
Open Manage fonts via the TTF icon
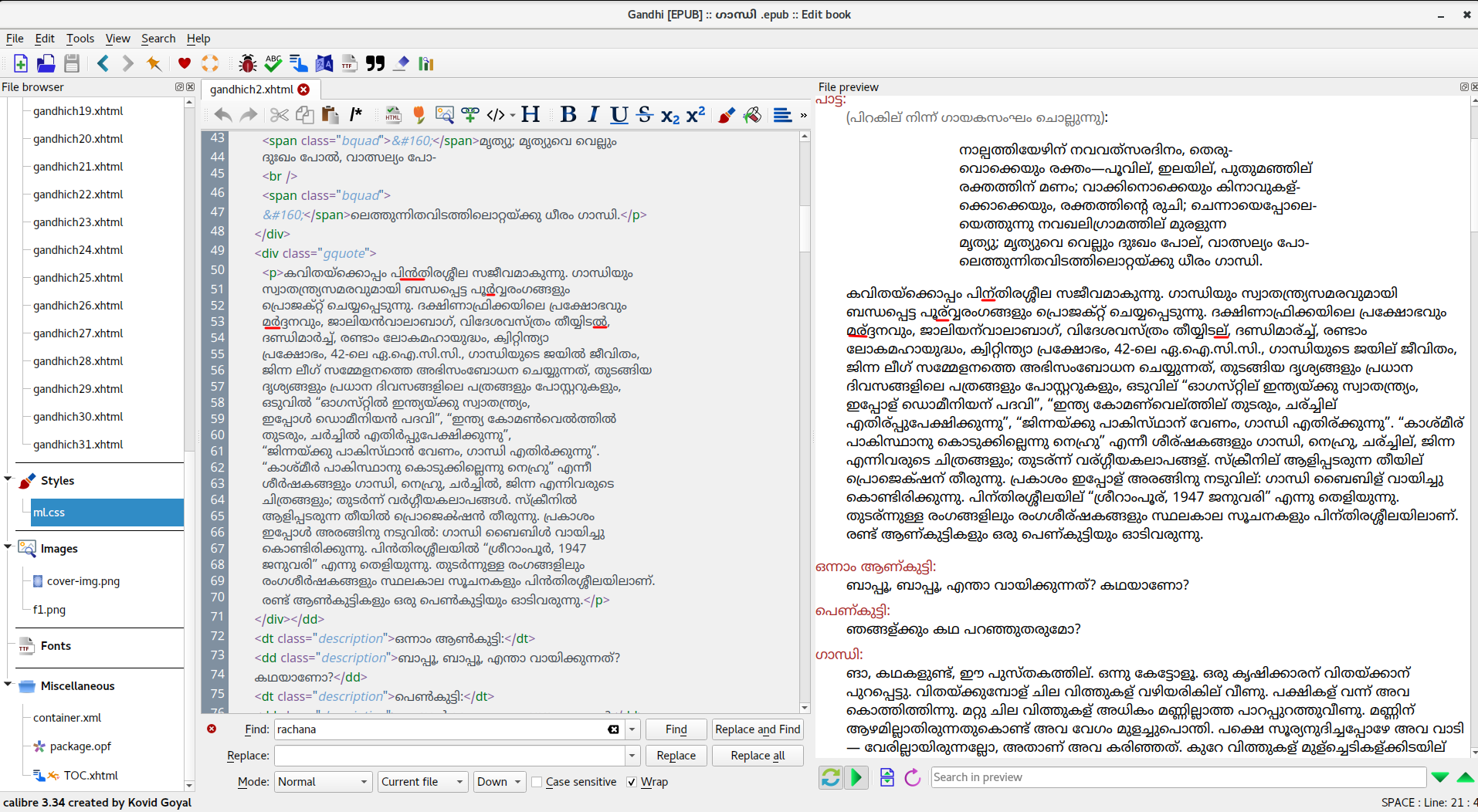(x=350, y=63)
